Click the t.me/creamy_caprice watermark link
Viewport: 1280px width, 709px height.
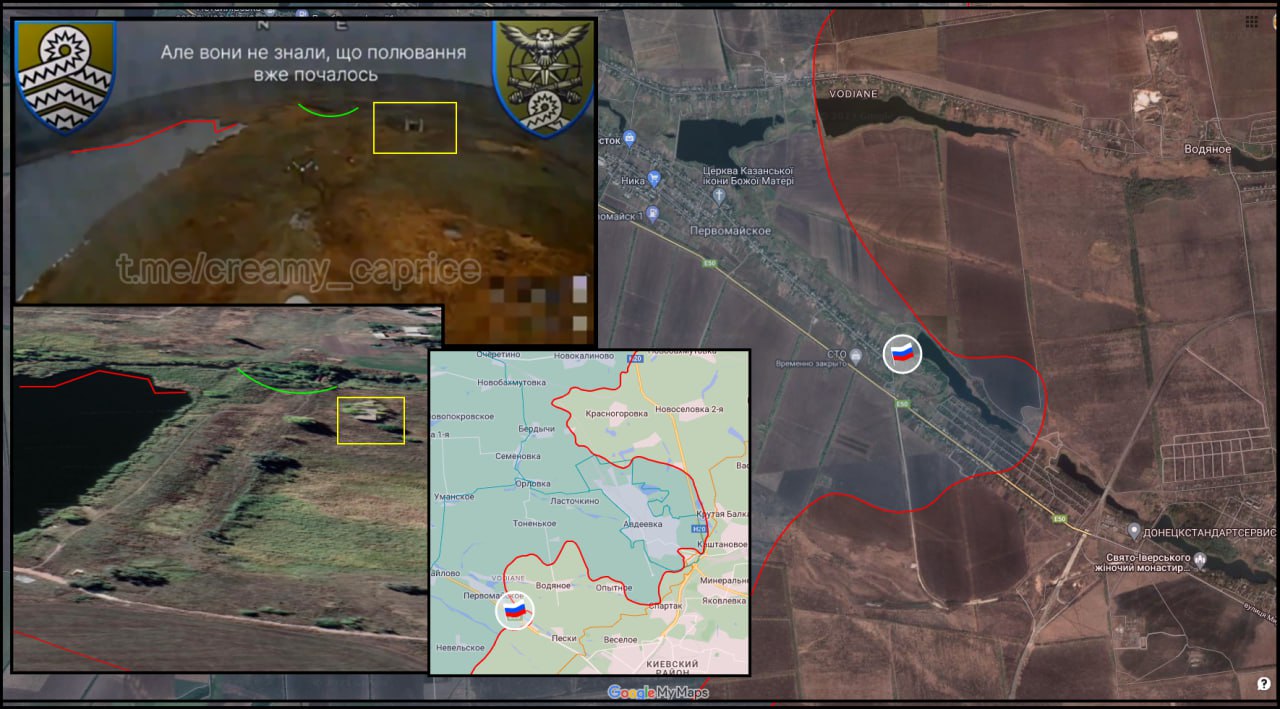[x=298, y=269]
